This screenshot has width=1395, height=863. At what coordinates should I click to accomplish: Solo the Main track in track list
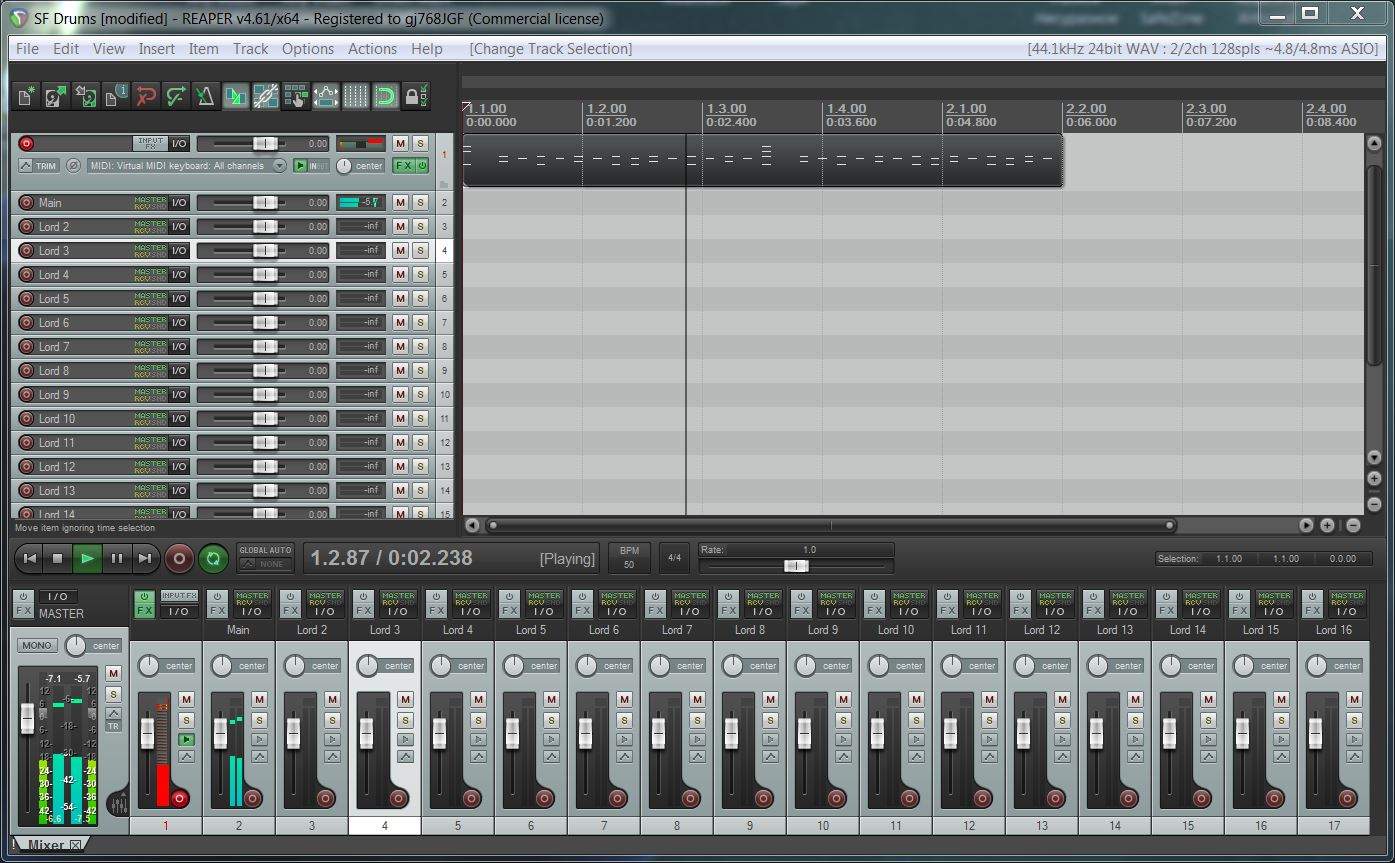(420, 203)
